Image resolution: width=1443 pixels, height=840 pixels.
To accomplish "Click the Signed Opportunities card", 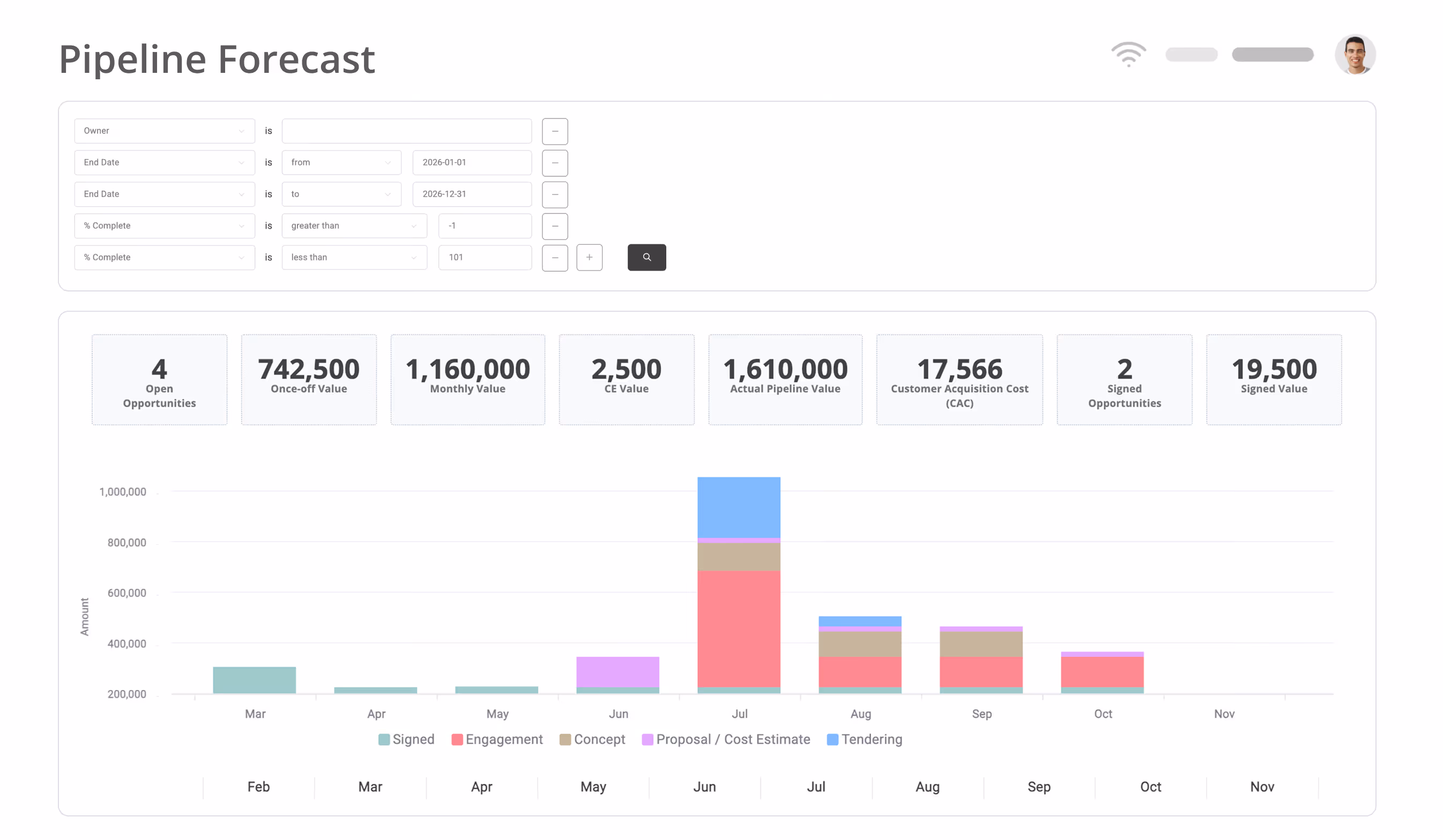I will click(x=1124, y=380).
